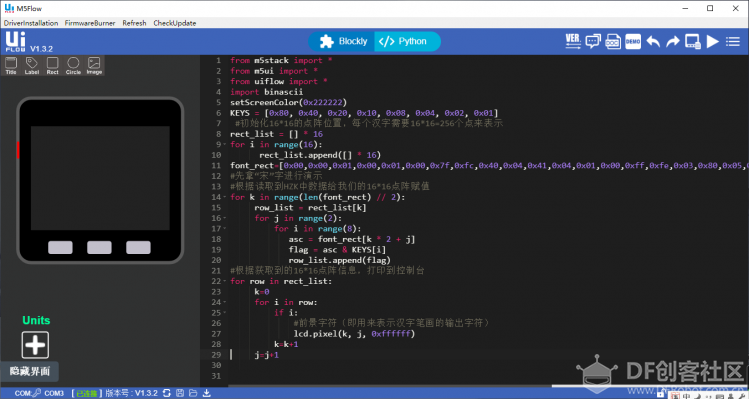
Task: Click the Units heading
Action: point(36,320)
